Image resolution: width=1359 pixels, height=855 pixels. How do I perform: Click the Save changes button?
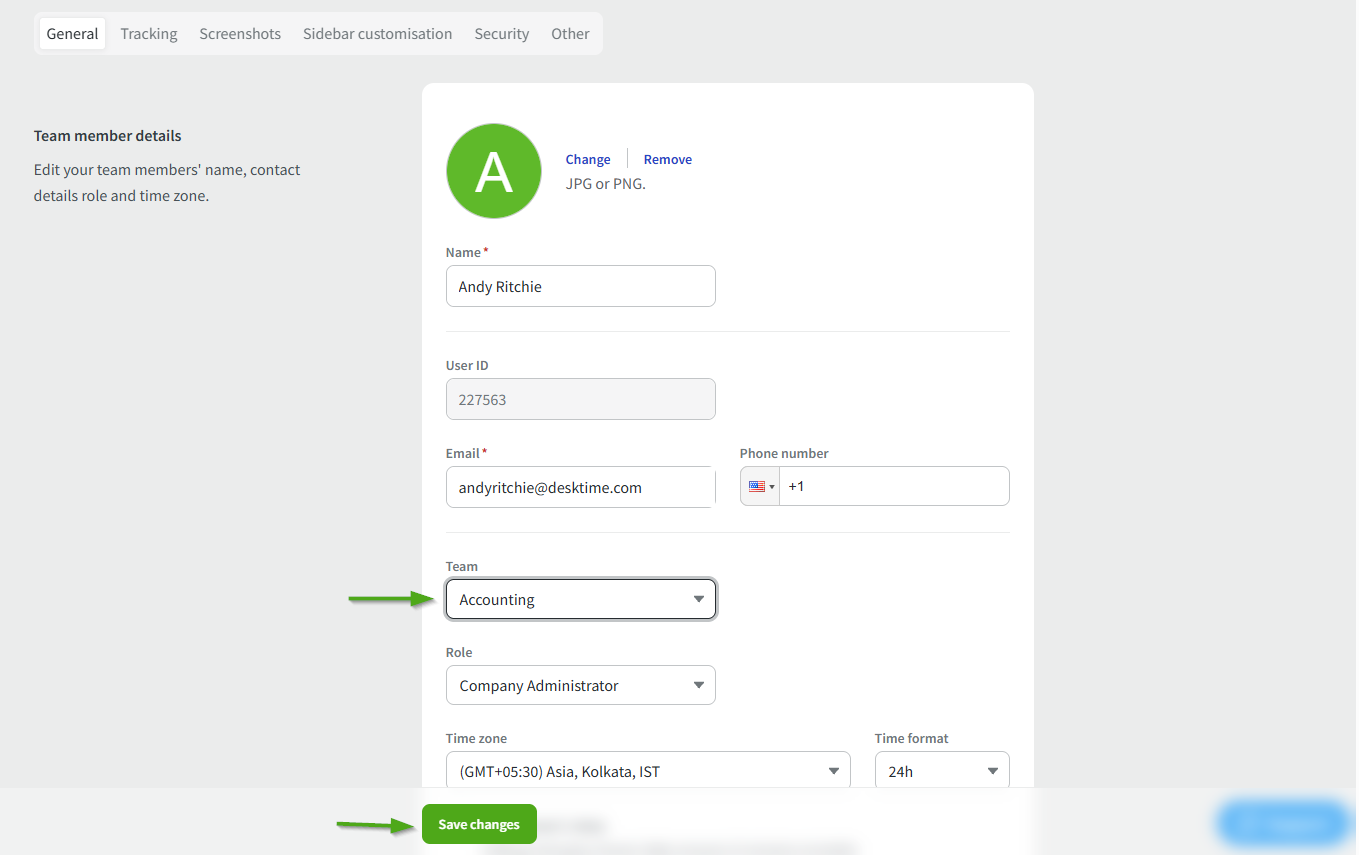(479, 825)
